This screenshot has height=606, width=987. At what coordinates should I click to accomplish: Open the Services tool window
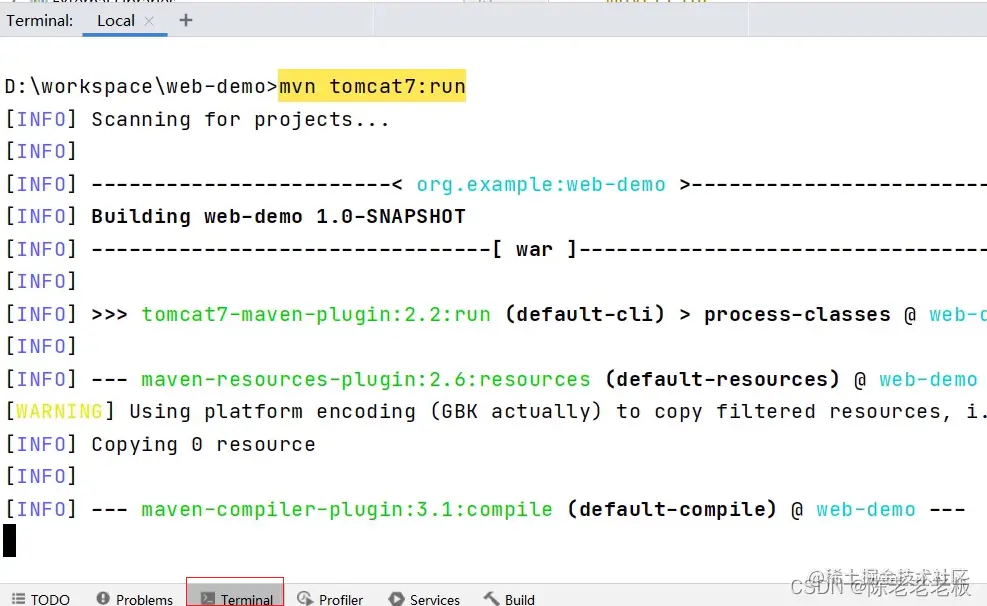pyautogui.click(x=424, y=598)
